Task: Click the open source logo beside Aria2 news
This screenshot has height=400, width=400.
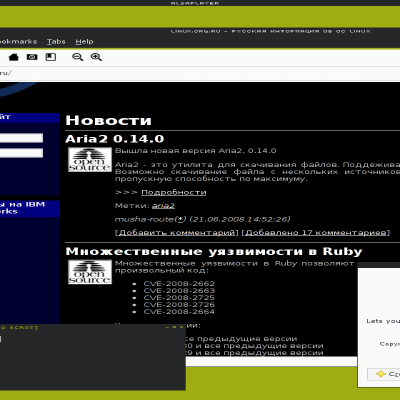Action: tap(90, 160)
